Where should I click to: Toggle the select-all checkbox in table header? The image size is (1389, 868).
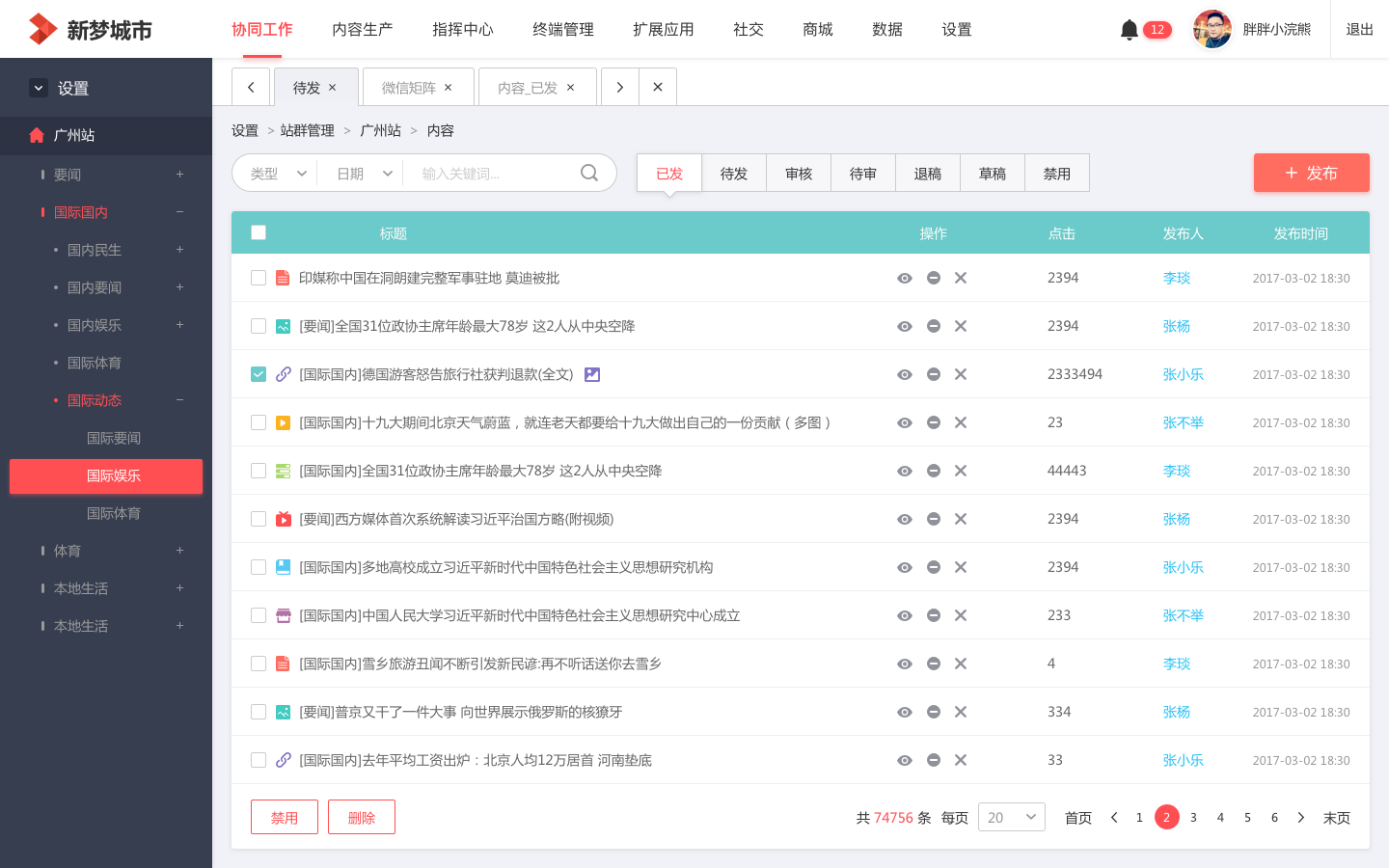(259, 232)
